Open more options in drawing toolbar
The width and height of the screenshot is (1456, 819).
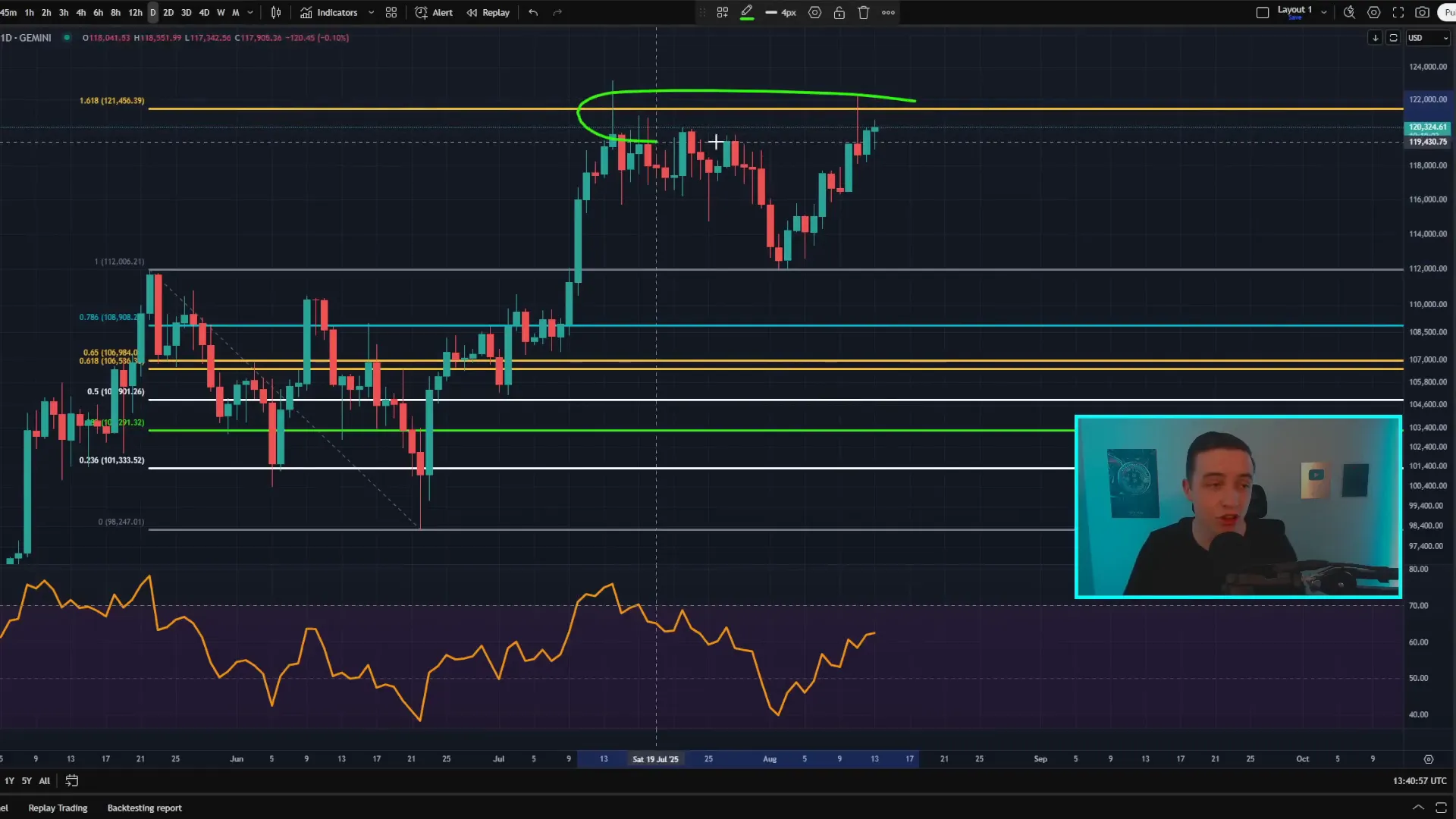coord(888,12)
